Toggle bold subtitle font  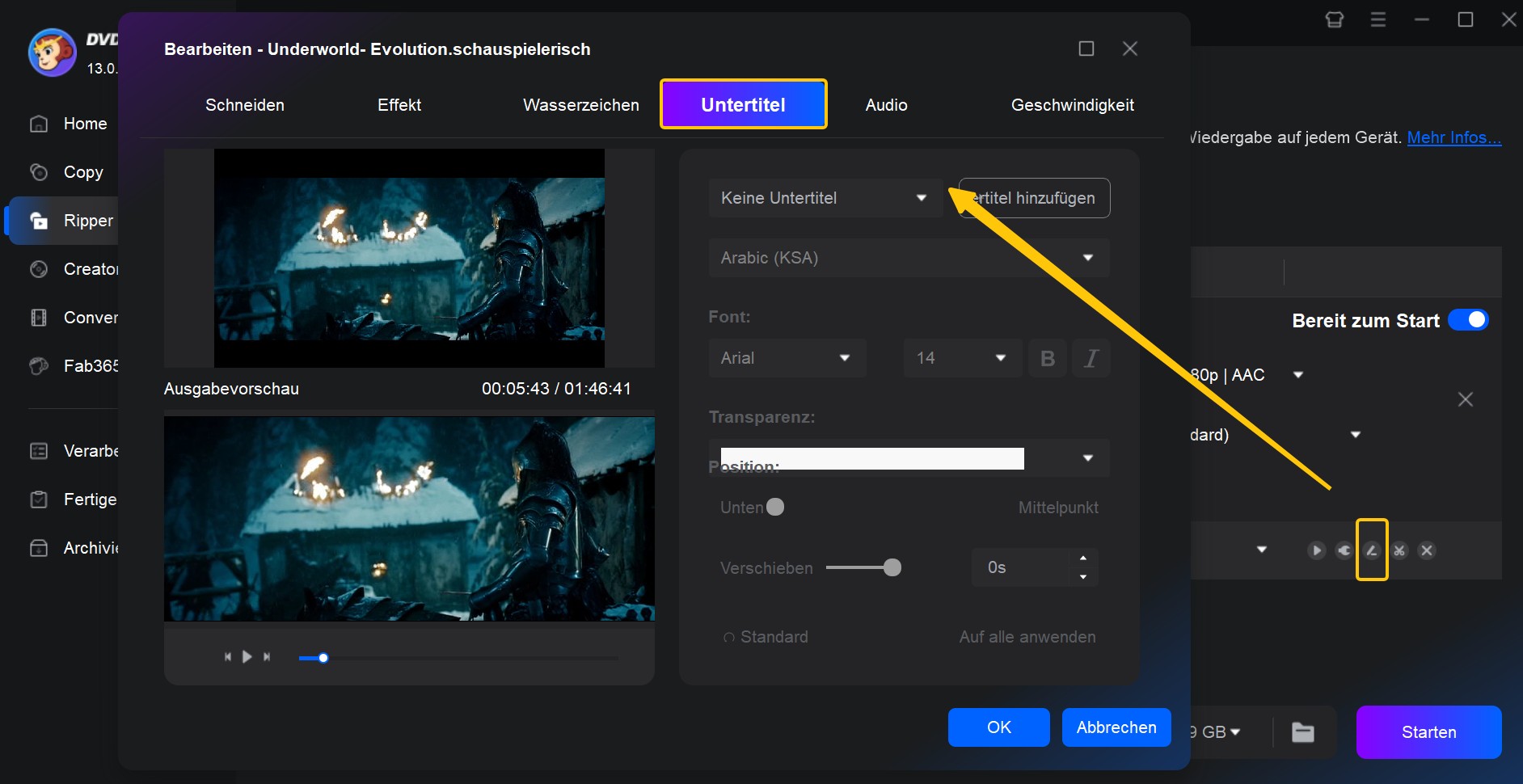[1048, 358]
